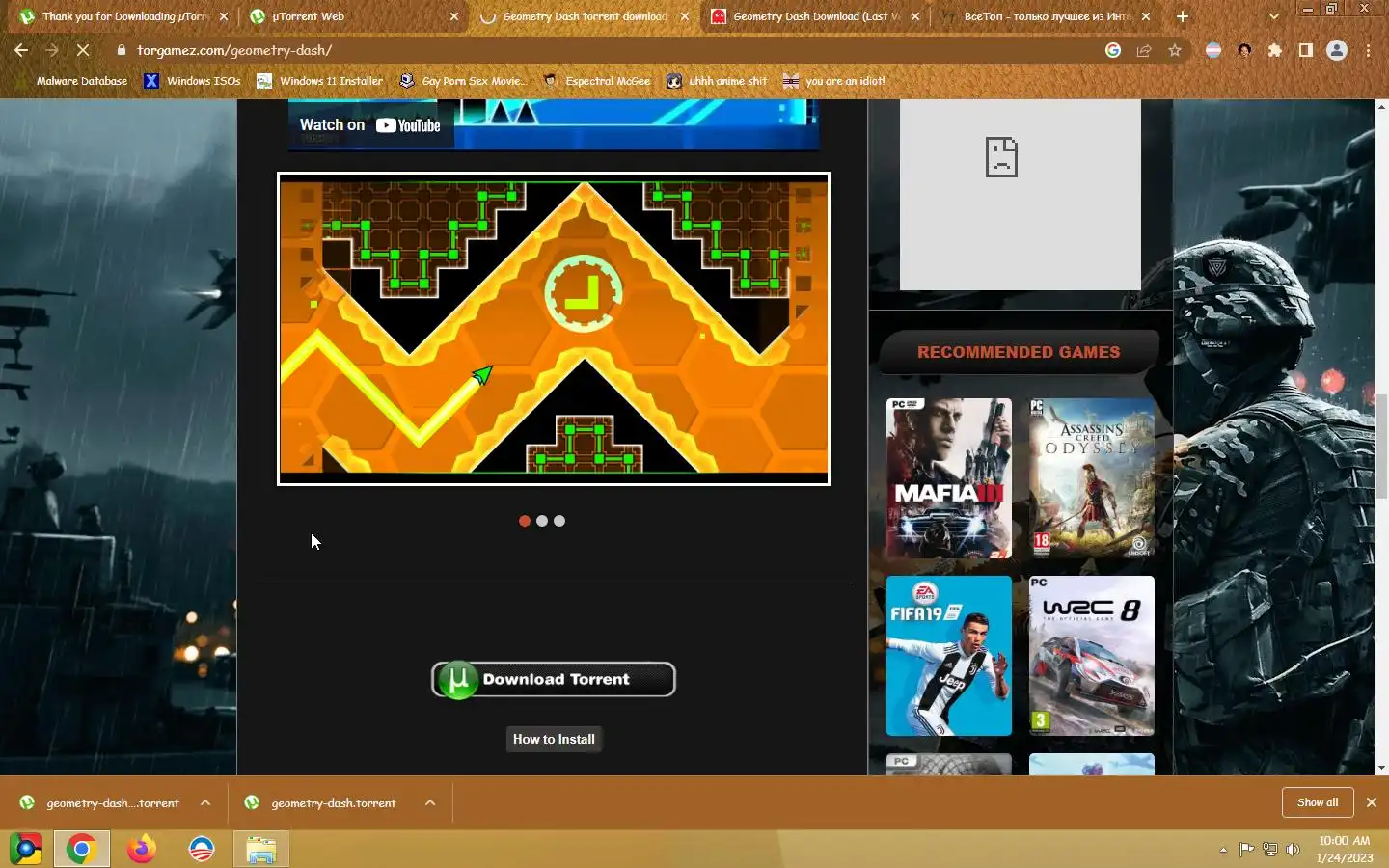Click the Google icon in address bar

(x=1113, y=50)
